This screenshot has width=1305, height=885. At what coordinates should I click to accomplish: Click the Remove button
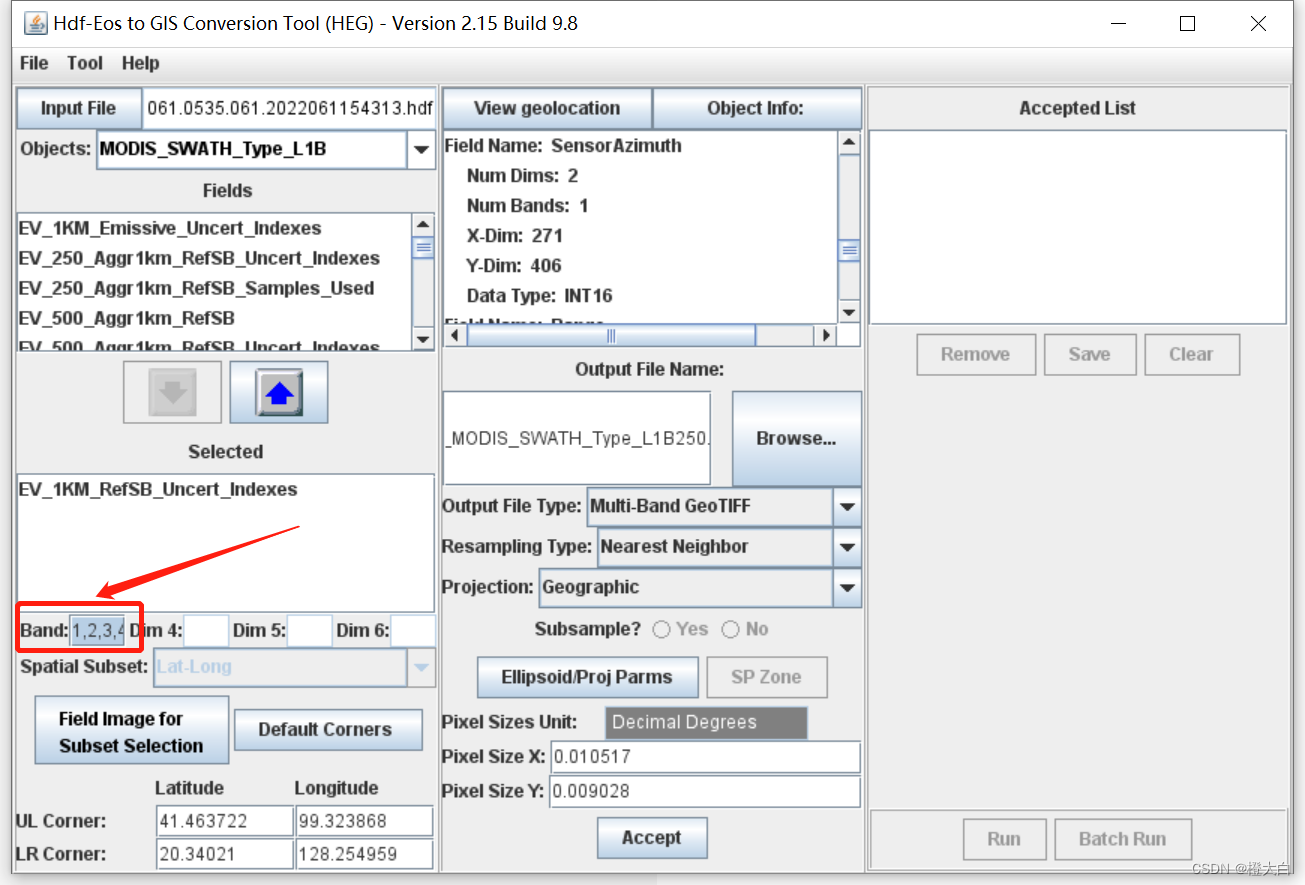975,354
